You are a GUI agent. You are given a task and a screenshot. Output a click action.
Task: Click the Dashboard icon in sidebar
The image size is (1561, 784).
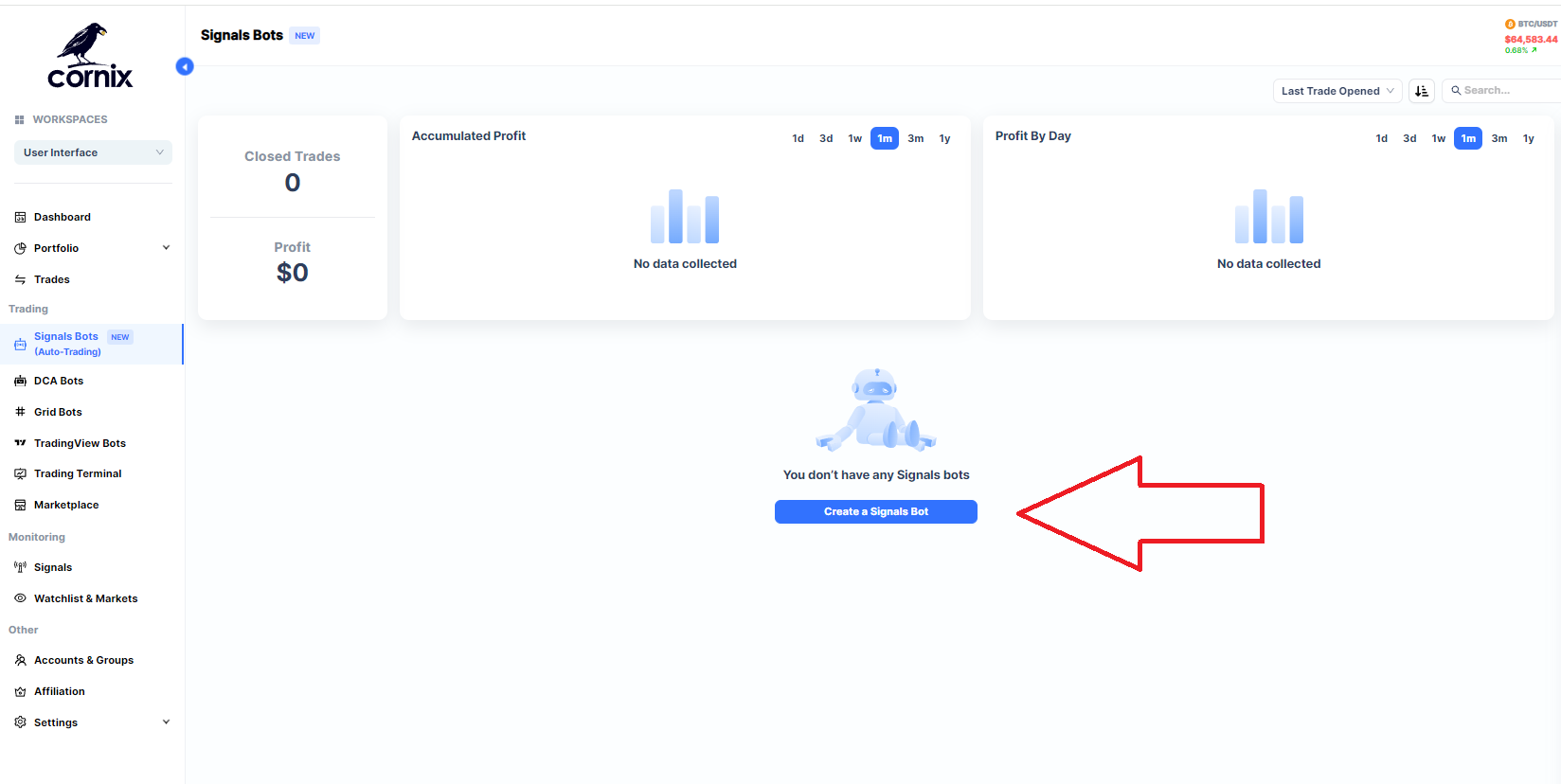point(20,218)
